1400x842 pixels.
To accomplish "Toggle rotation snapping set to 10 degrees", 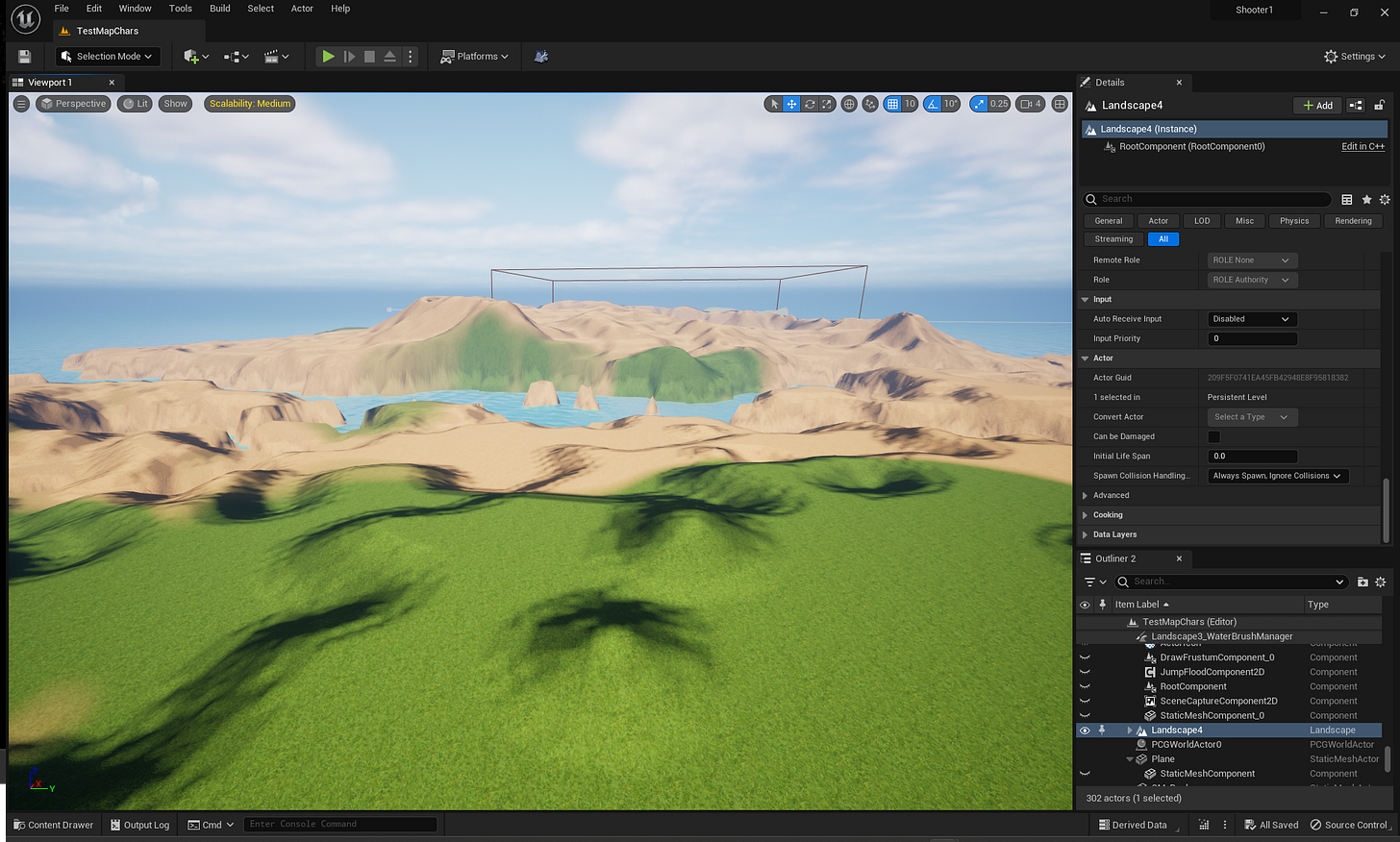I will pyautogui.click(x=929, y=103).
